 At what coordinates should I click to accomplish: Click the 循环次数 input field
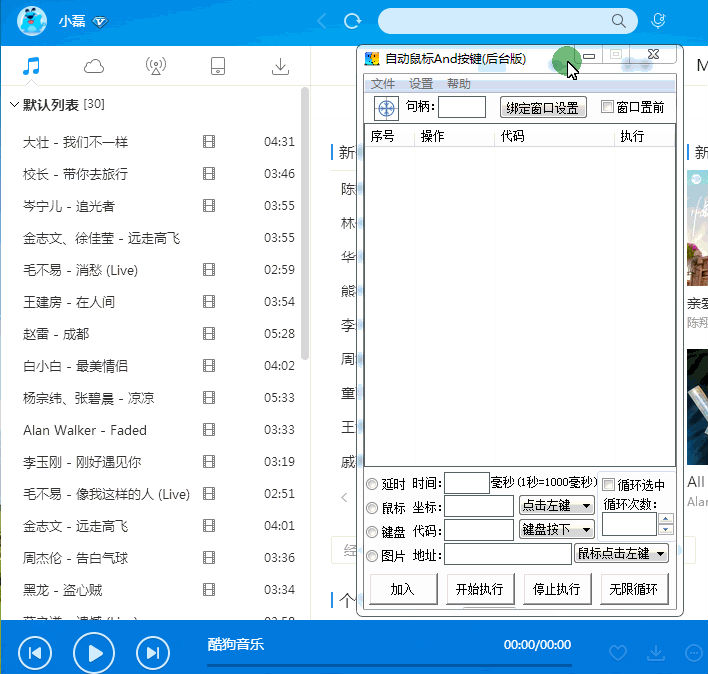click(x=629, y=524)
